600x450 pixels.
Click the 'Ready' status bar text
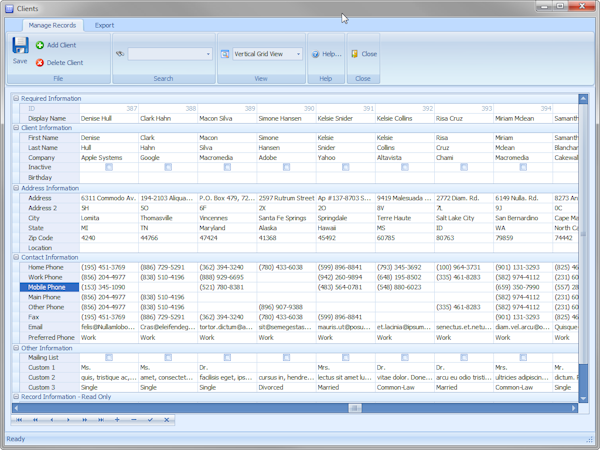(x=16, y=439)
